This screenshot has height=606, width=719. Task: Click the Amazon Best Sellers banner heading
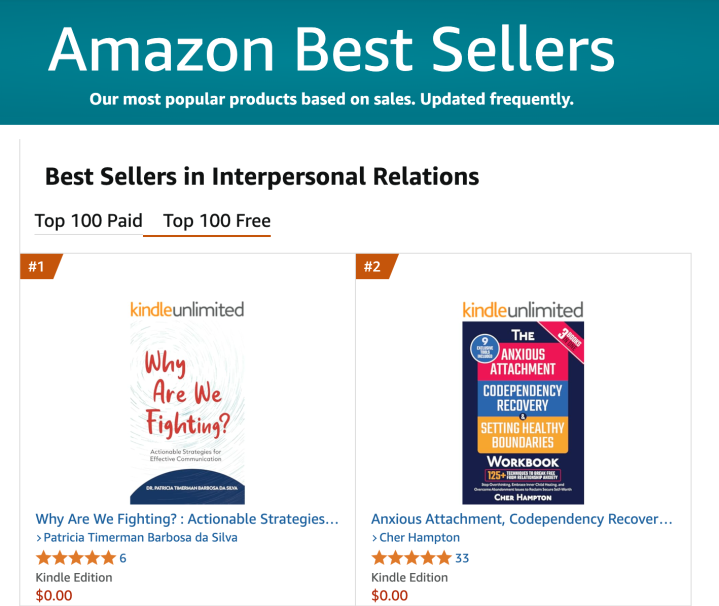pyautogui.click(x=331, y=49)
